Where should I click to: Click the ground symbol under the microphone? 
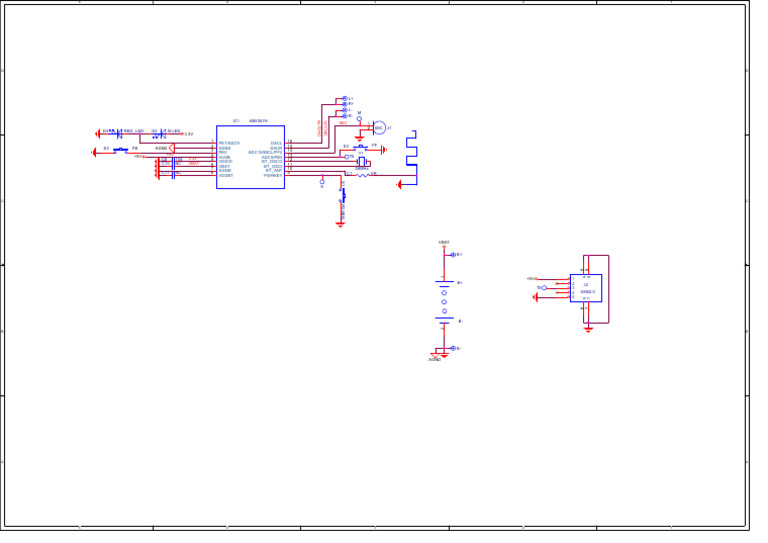tap(360, 139)
